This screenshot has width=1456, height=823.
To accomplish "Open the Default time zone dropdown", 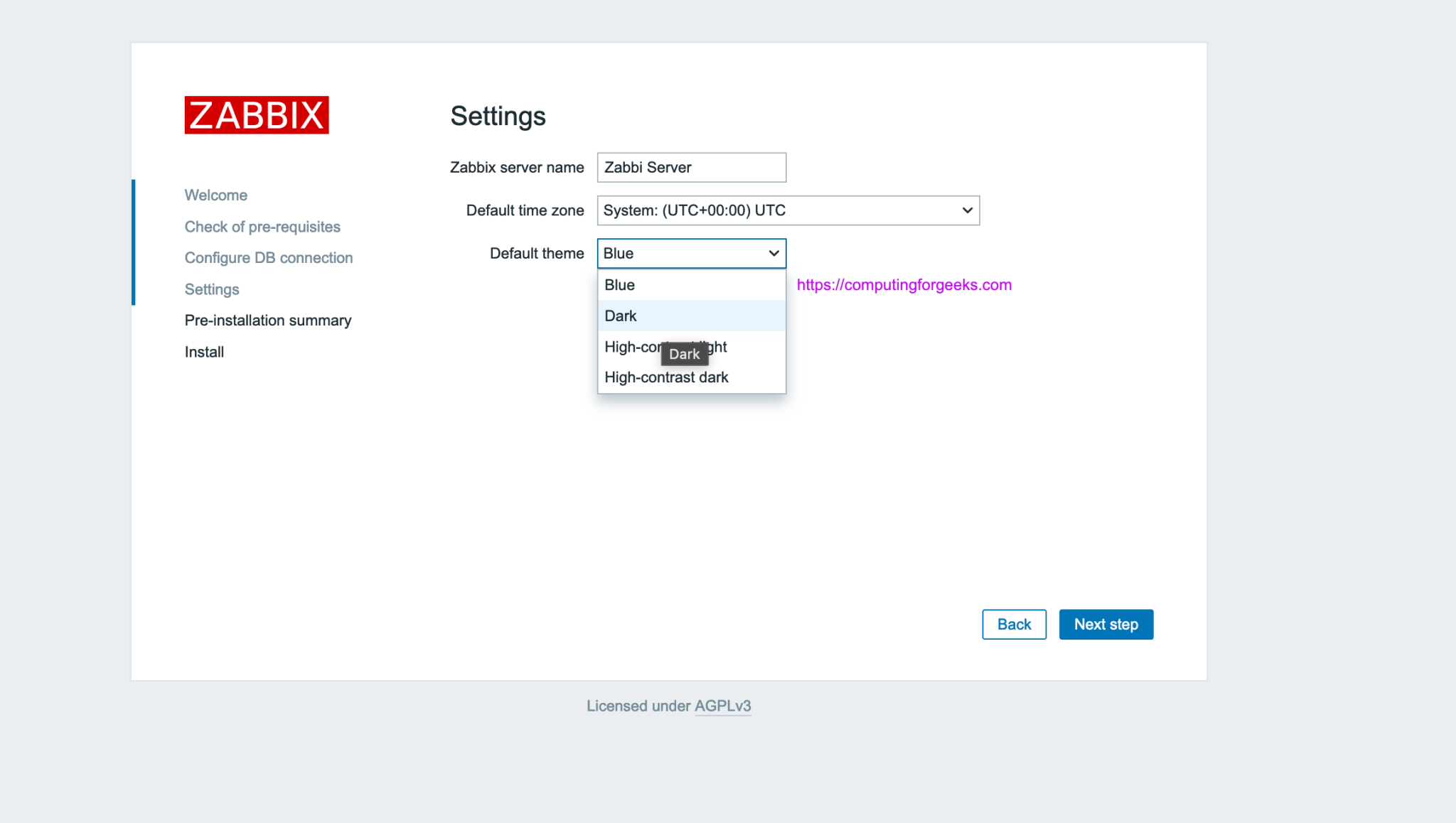I will 787,210.
